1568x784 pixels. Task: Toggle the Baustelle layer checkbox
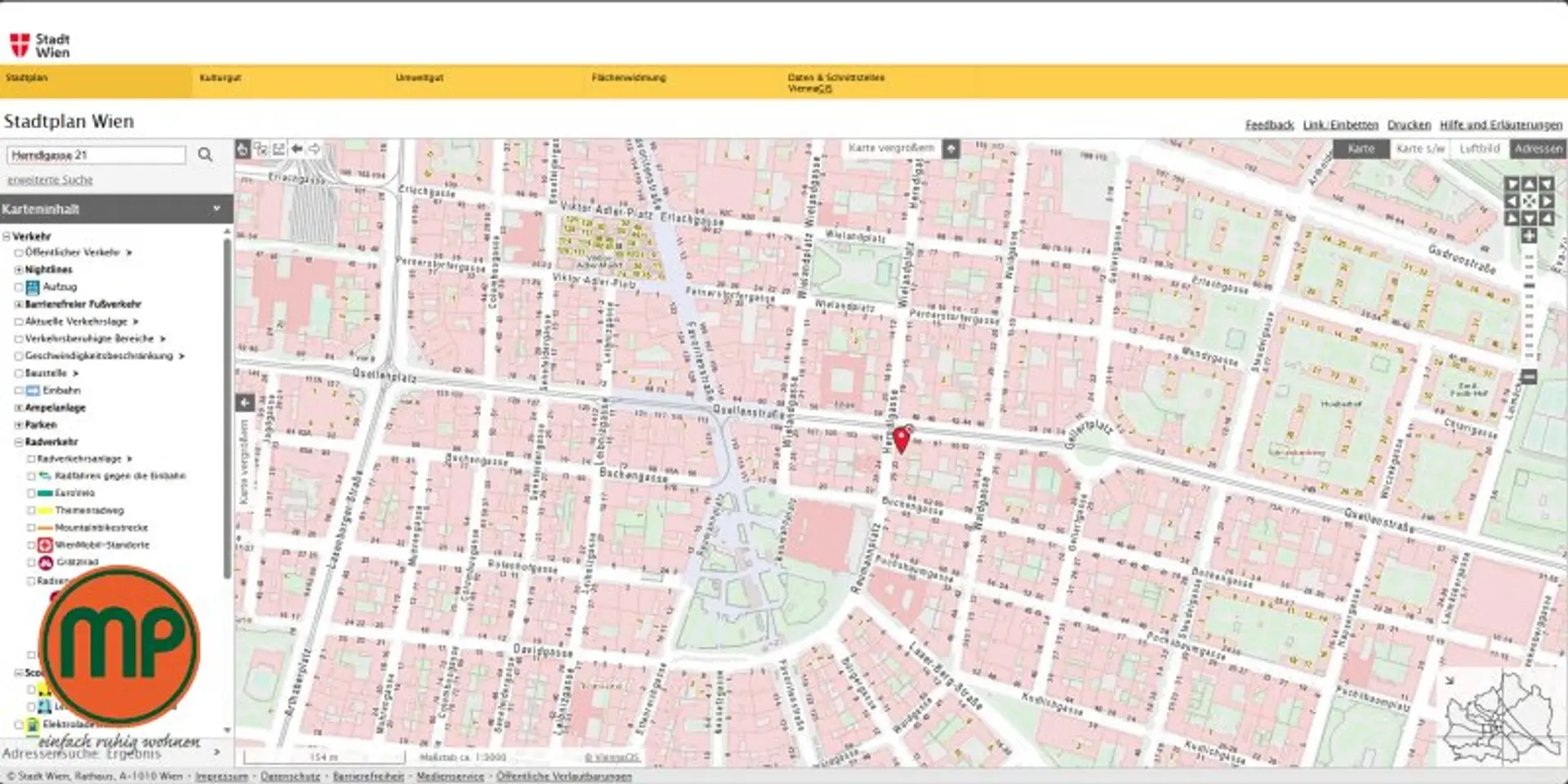[x=19, y=373]
